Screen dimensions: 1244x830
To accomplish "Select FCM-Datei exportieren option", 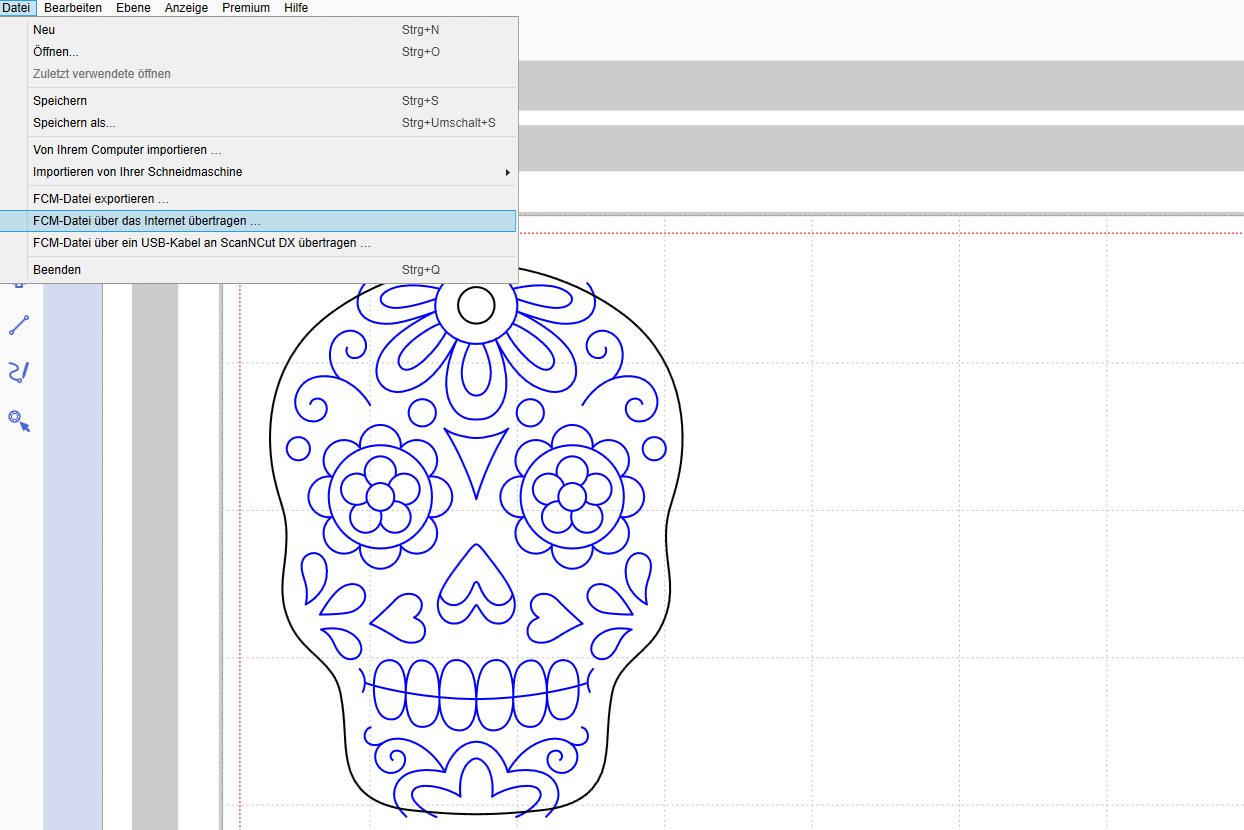I will [100, 199].
